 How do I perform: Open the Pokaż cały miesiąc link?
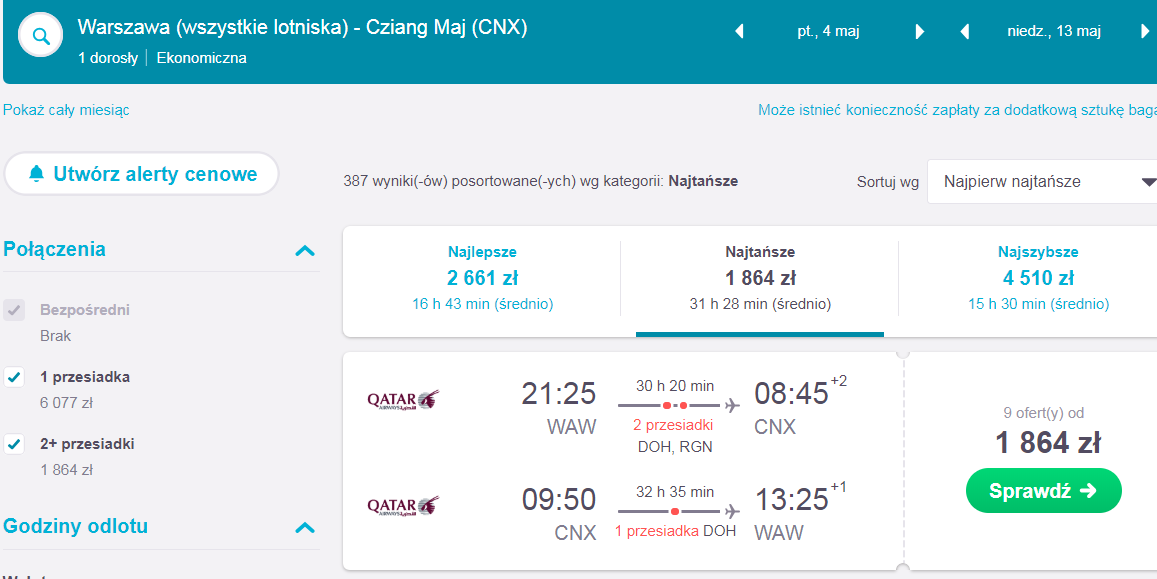pos(66,111)
